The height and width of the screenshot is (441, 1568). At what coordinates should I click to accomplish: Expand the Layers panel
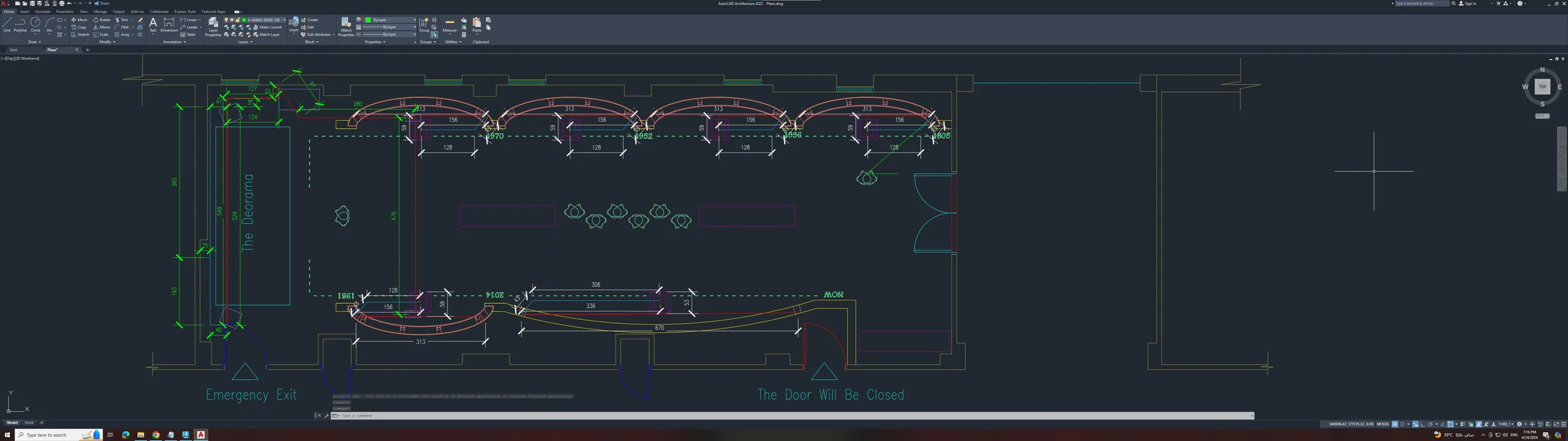tap(245, 42)
